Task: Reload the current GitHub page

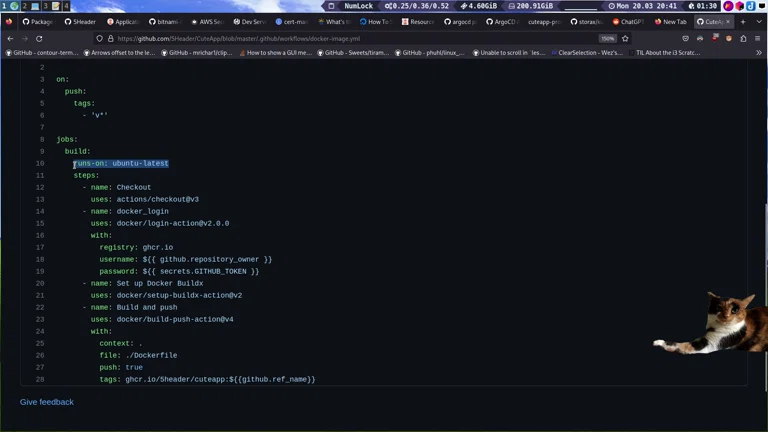Action: point(41,39)
